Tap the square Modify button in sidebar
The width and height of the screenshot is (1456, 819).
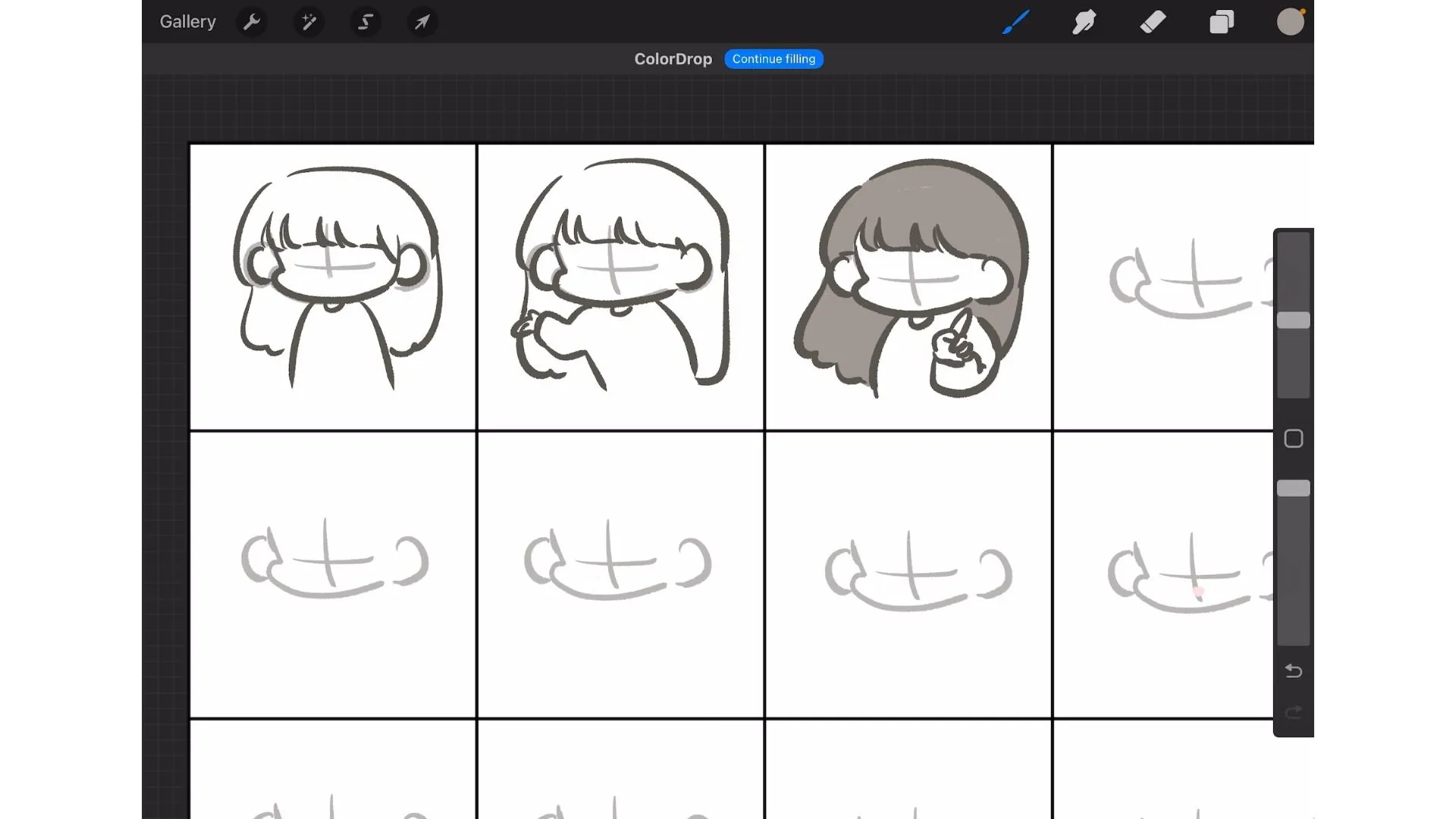(x=1293, y=439)
